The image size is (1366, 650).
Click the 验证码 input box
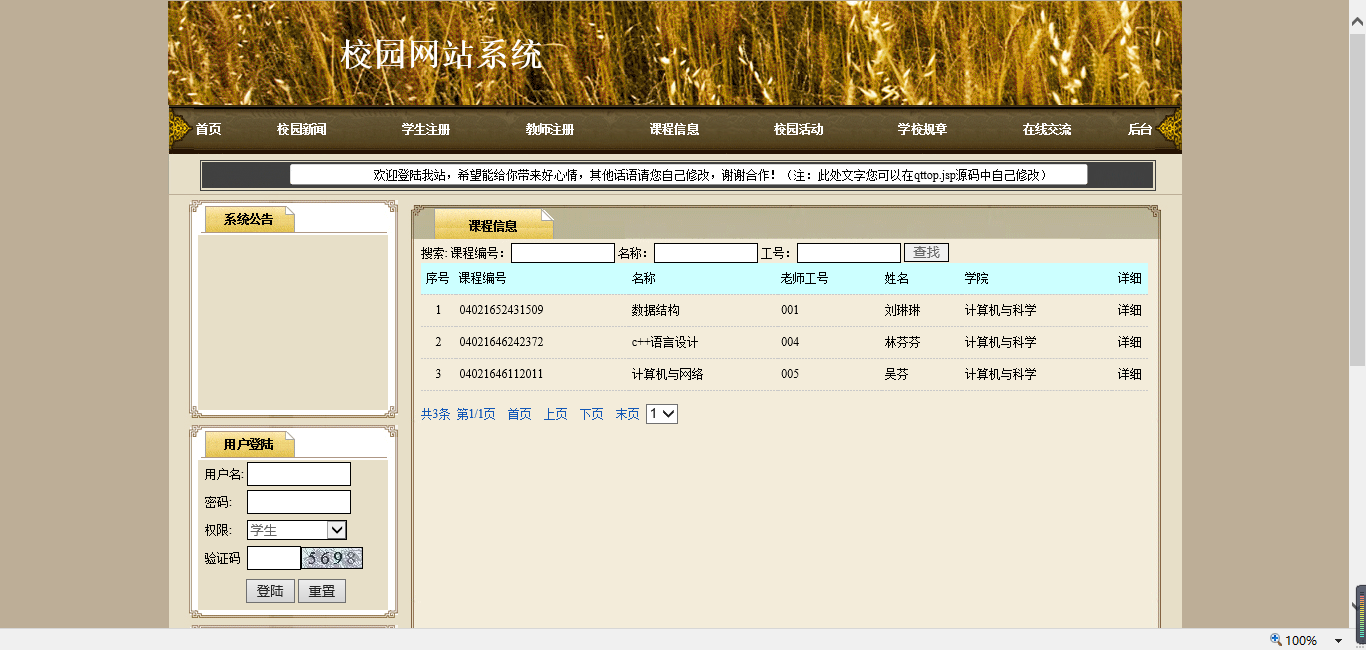[274, 558]
